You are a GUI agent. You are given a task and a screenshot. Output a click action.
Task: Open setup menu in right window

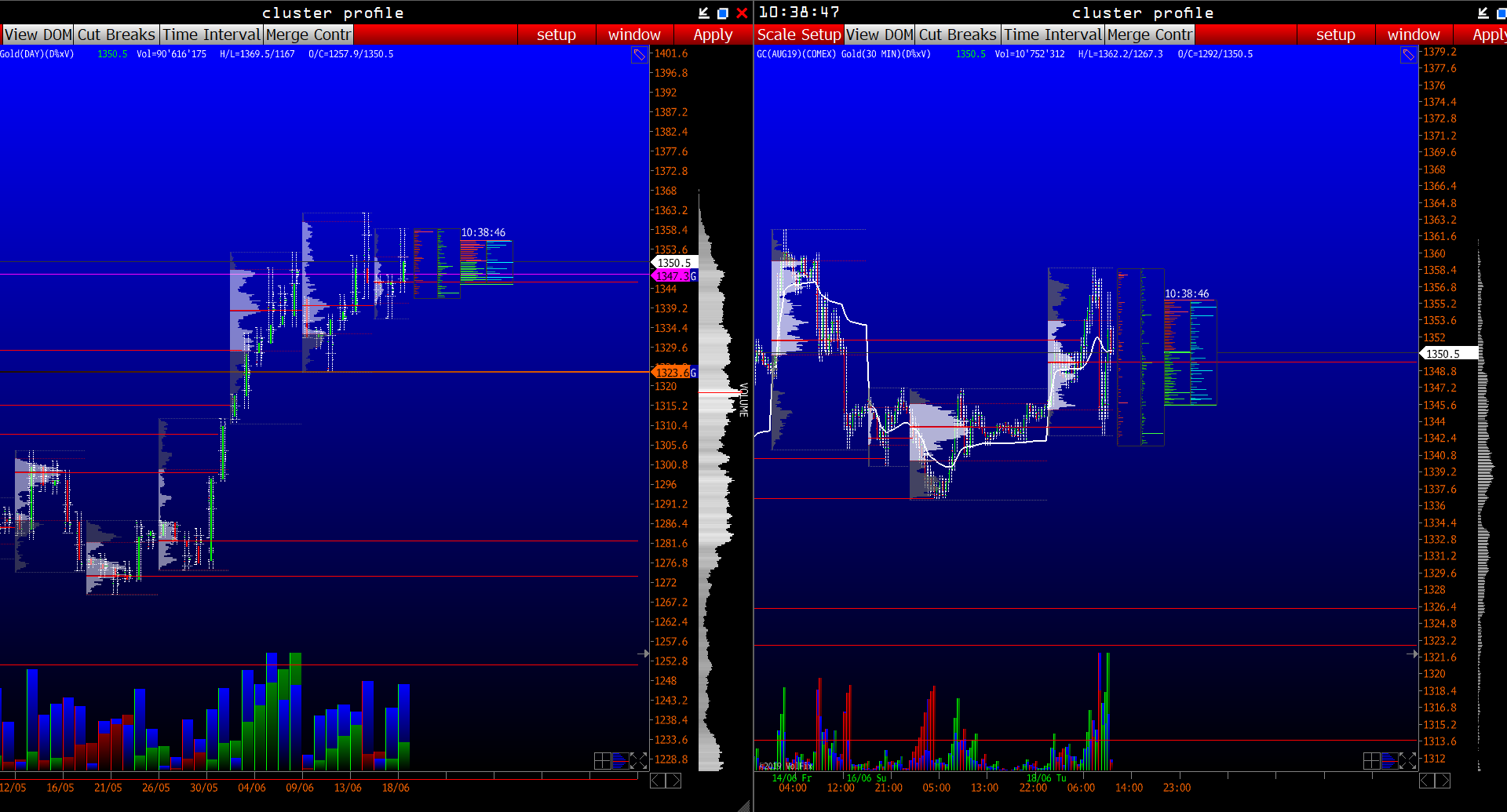1336,35
